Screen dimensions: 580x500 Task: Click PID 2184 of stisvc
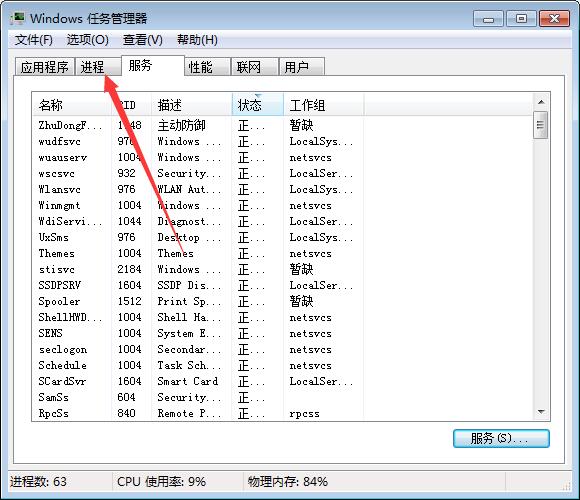tap(129, 269)
